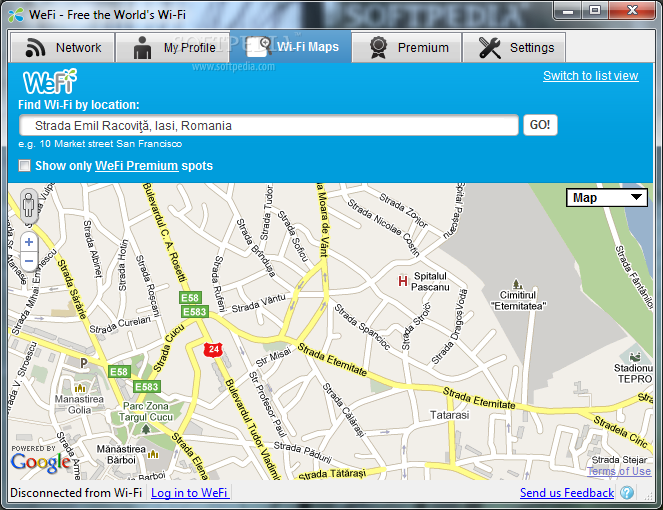
Task: Click Send us Feedback link
Action: [x=567, y=493]
